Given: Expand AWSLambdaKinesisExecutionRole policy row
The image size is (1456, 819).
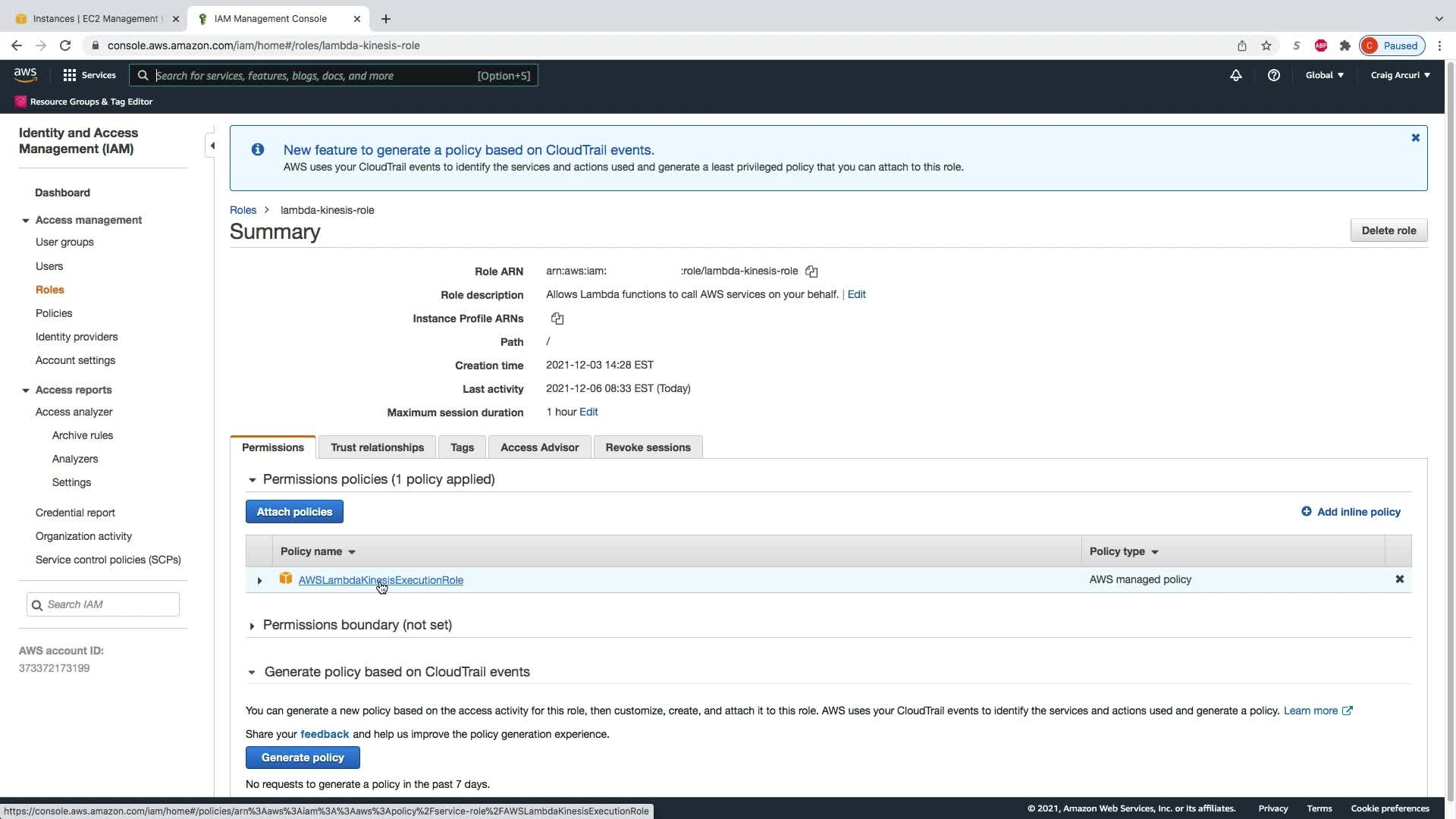Looking at the screenshot, I should pos(259,581).
